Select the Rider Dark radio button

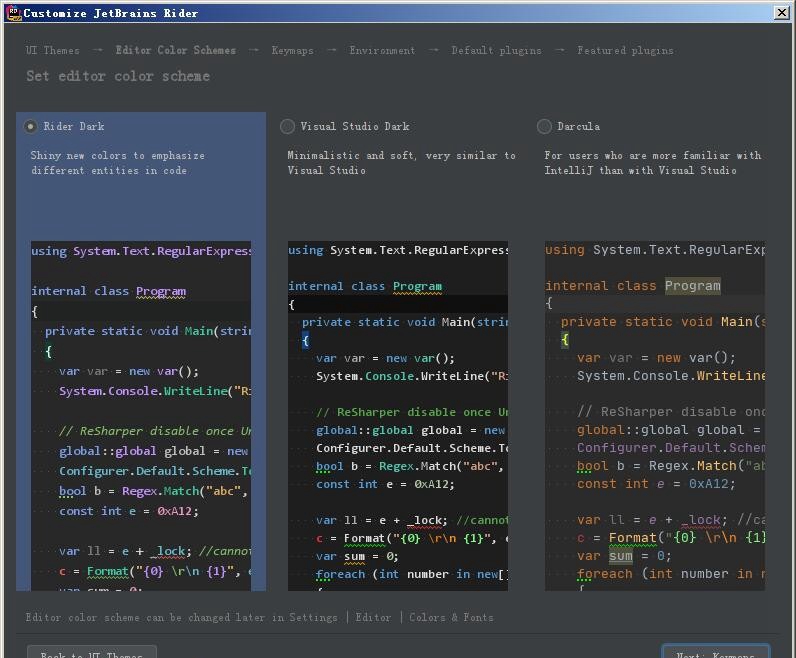(x=30, y=126)
